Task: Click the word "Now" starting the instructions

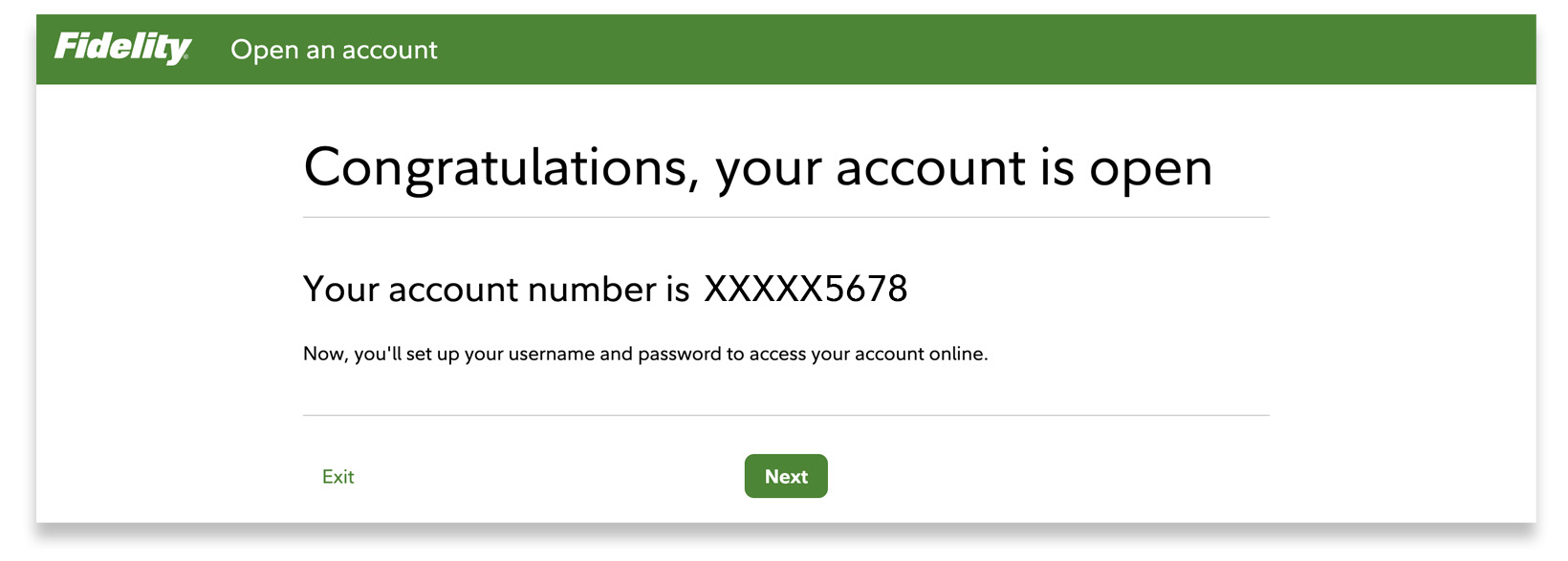Action: [x=322, y=355]
